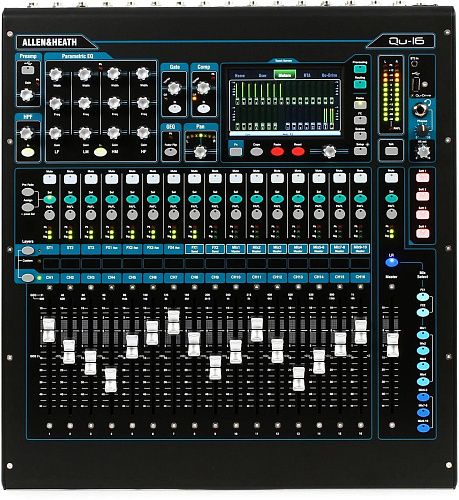
Task: Select FX1 in Mix Select
Action: click(423, 297)
